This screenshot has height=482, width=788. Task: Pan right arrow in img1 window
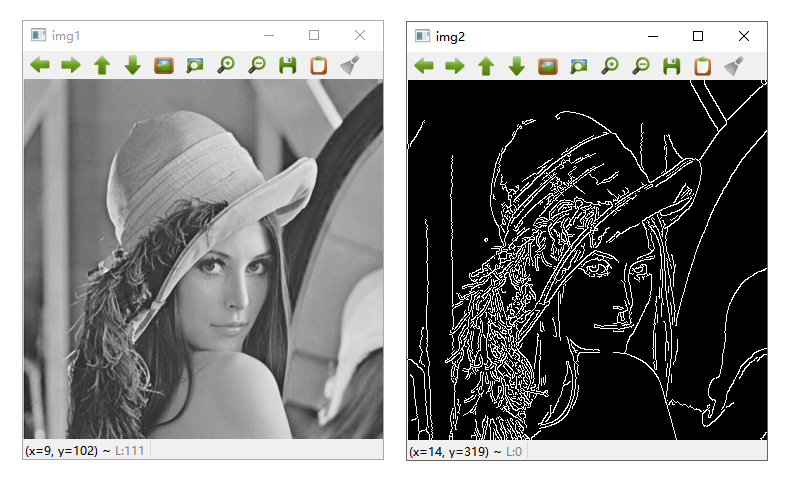(x=71, y=65)
